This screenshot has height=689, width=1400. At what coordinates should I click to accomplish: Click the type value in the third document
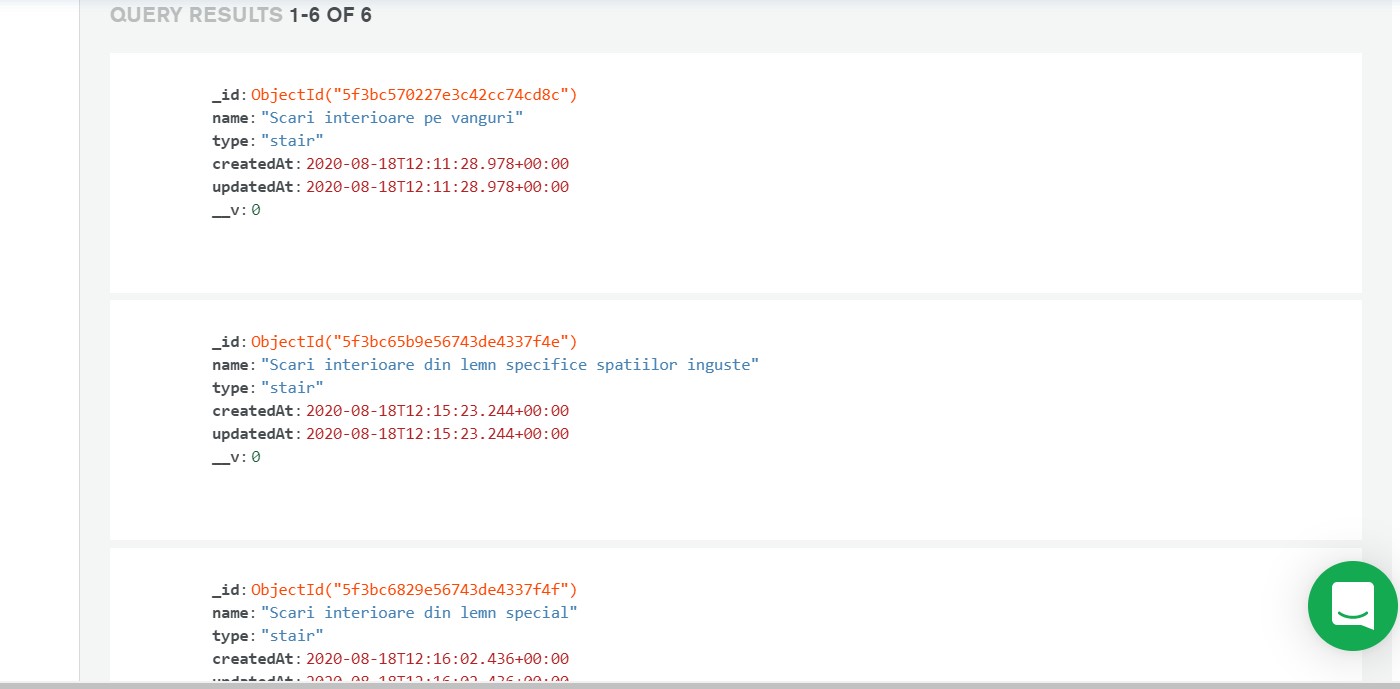pyautogui.click(x=292, y=636)
